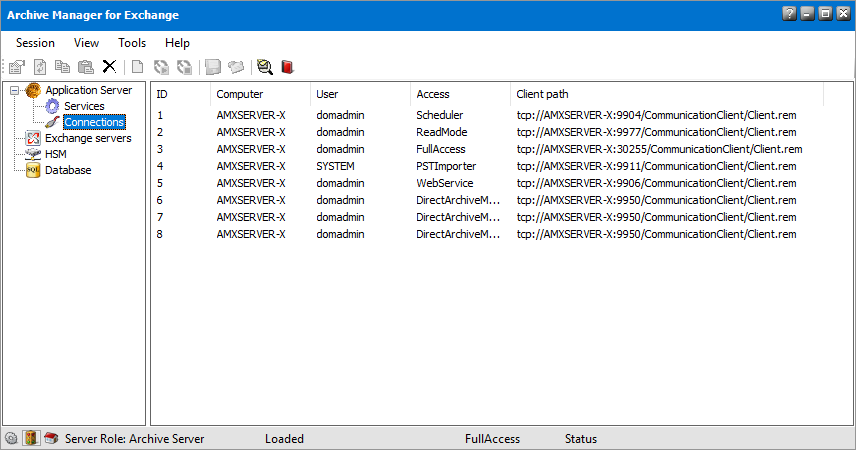Sort by the ID column header
856x450 pixels.
(x=180, y=94)
